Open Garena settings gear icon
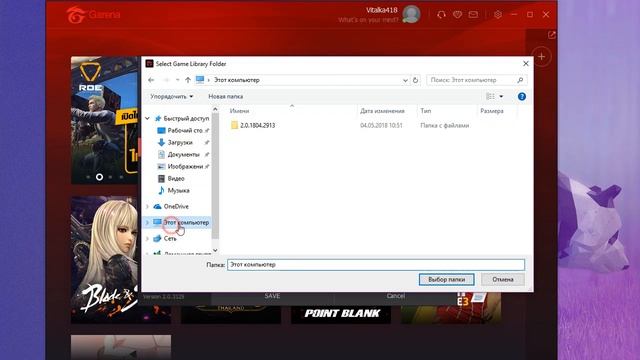 (498, 15)
